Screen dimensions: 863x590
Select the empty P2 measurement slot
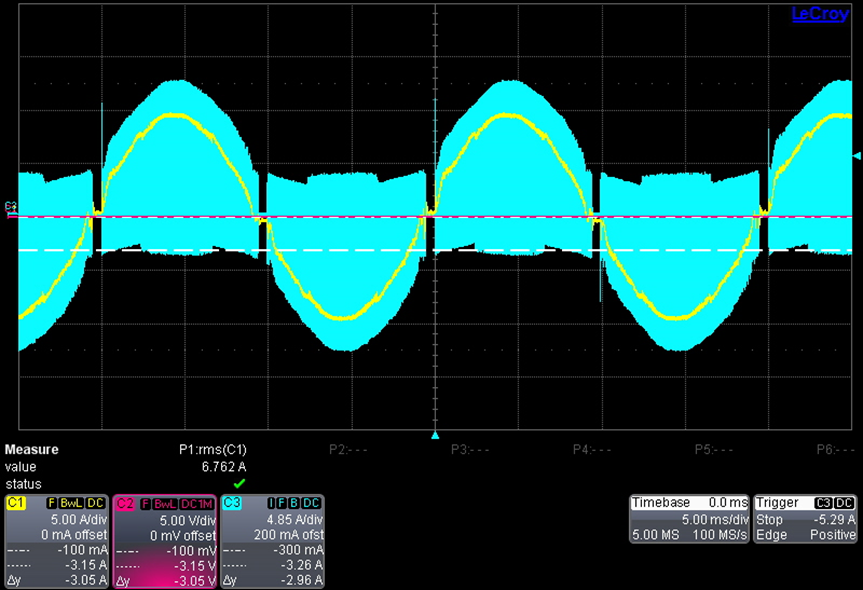[348, 450]
